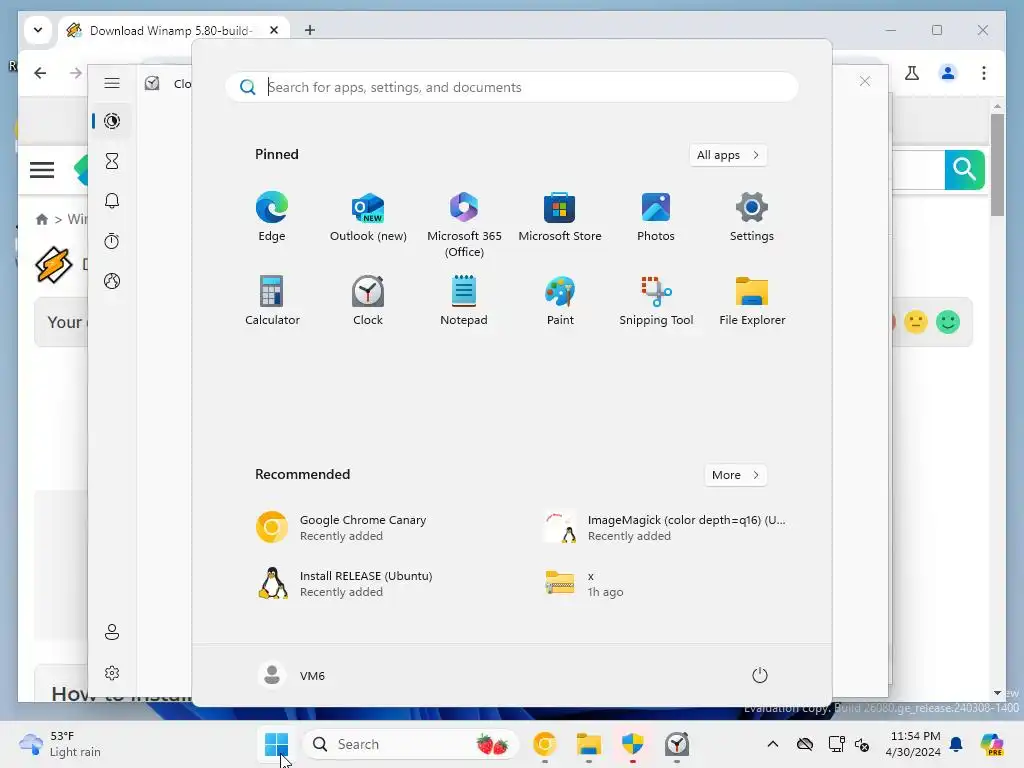Viewport: 1024px width, 768px height.
Task: Click the taskbar Search box
Action: 411,744
